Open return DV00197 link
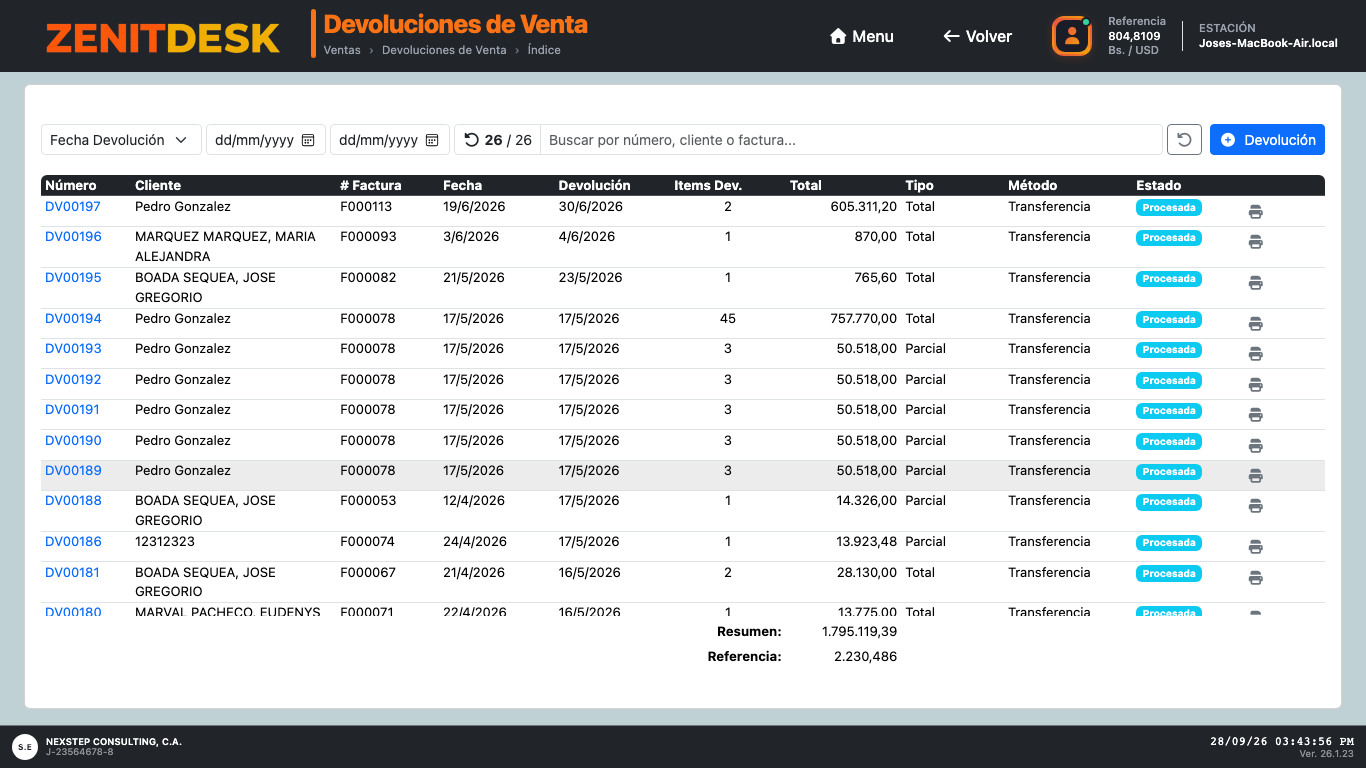 (x=73, y=207)
